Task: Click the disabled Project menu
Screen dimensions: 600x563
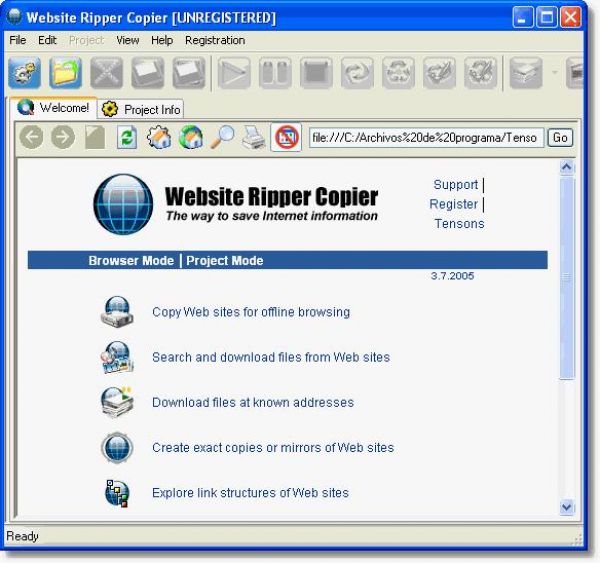Action: tap(86, 40)
